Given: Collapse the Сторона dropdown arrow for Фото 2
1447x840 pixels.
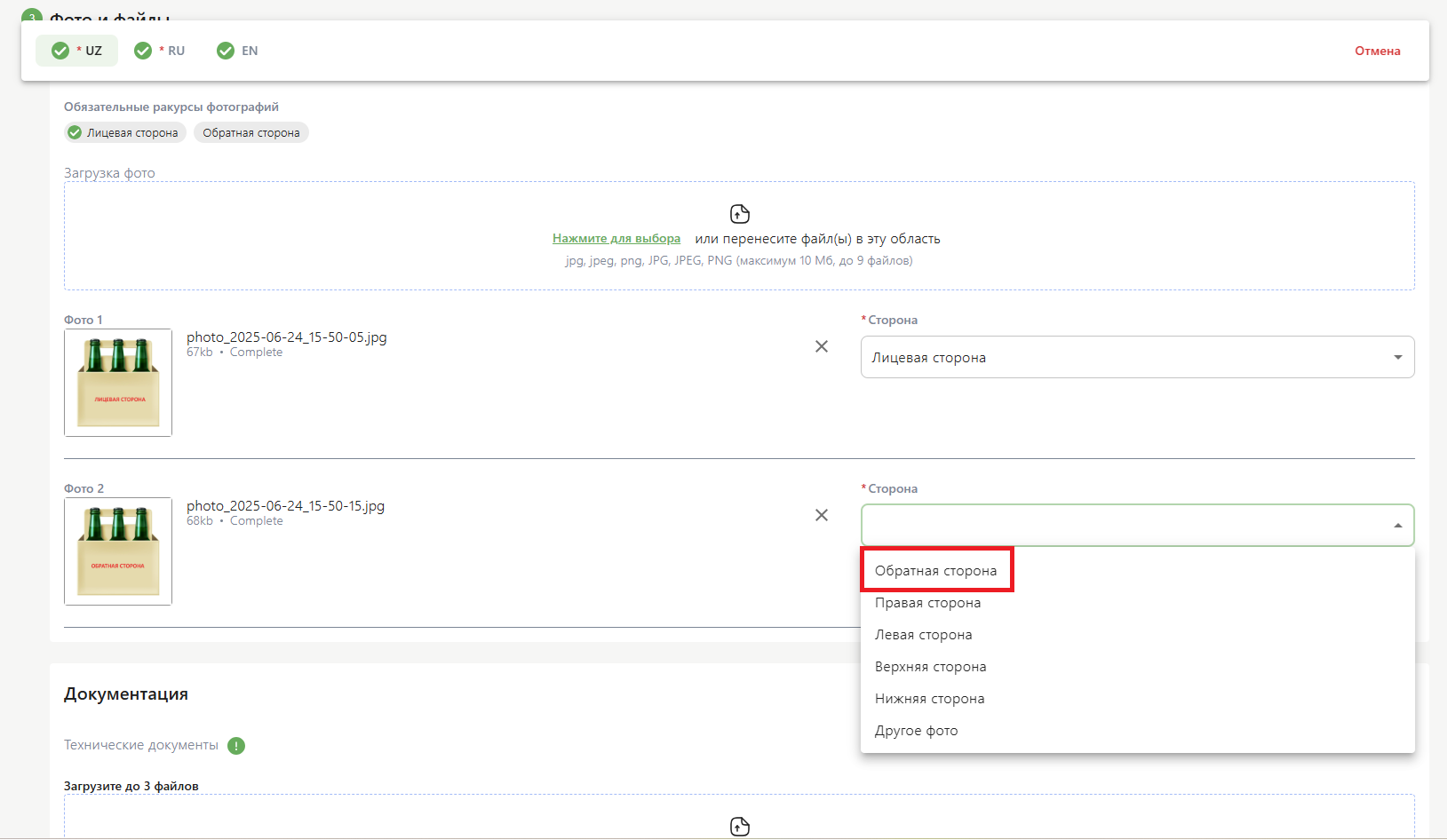Looking at the screenshot, I should click(1397, 526).
